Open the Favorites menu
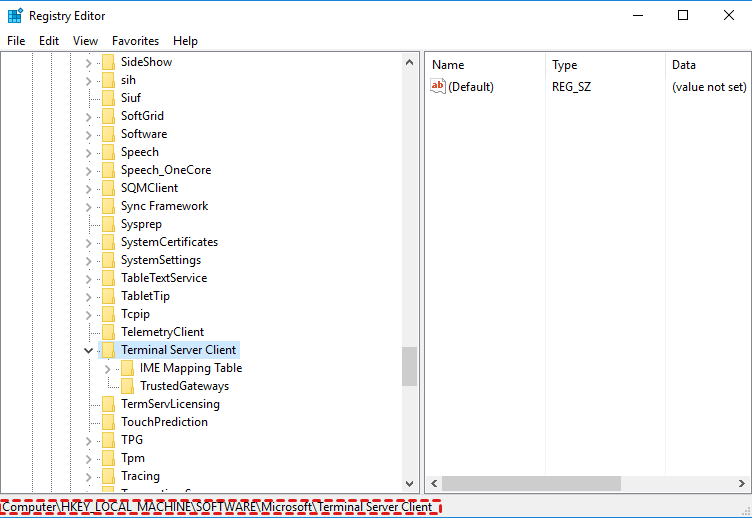The height and width of the screenshot is (518, 752). click(135, 41)
